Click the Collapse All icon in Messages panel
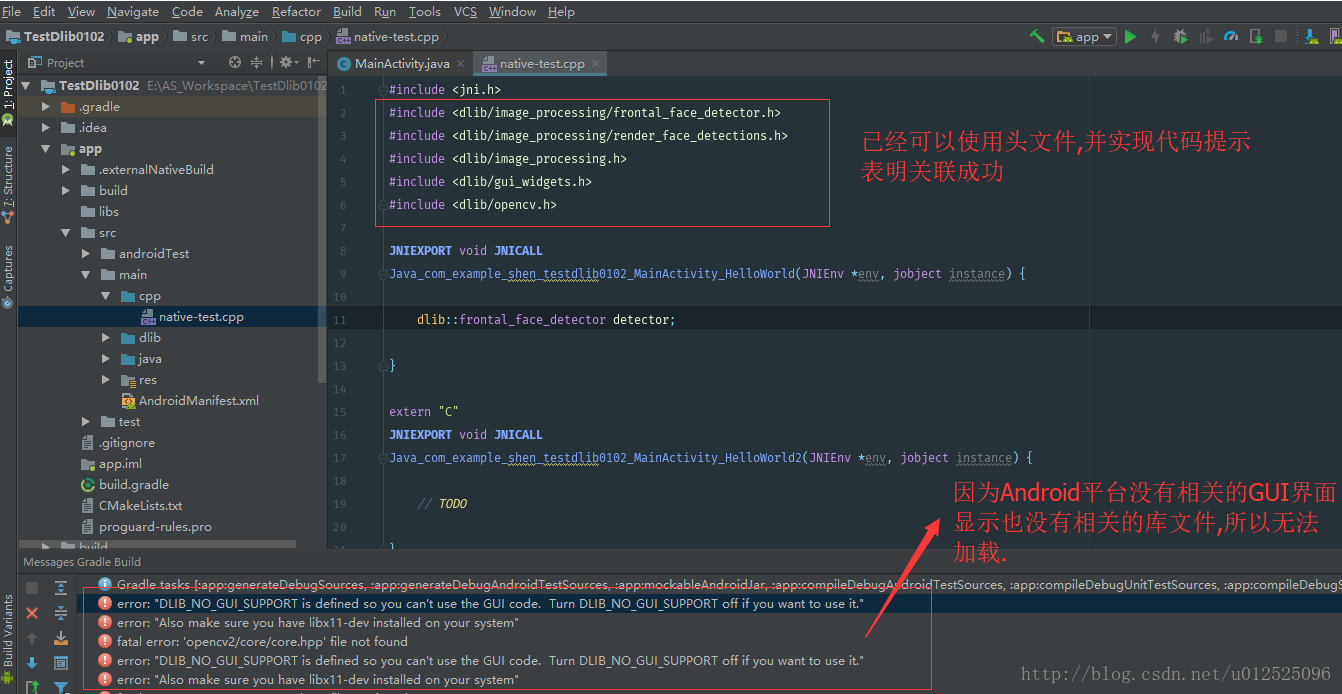1342x694 pixels. coord(61,613)
